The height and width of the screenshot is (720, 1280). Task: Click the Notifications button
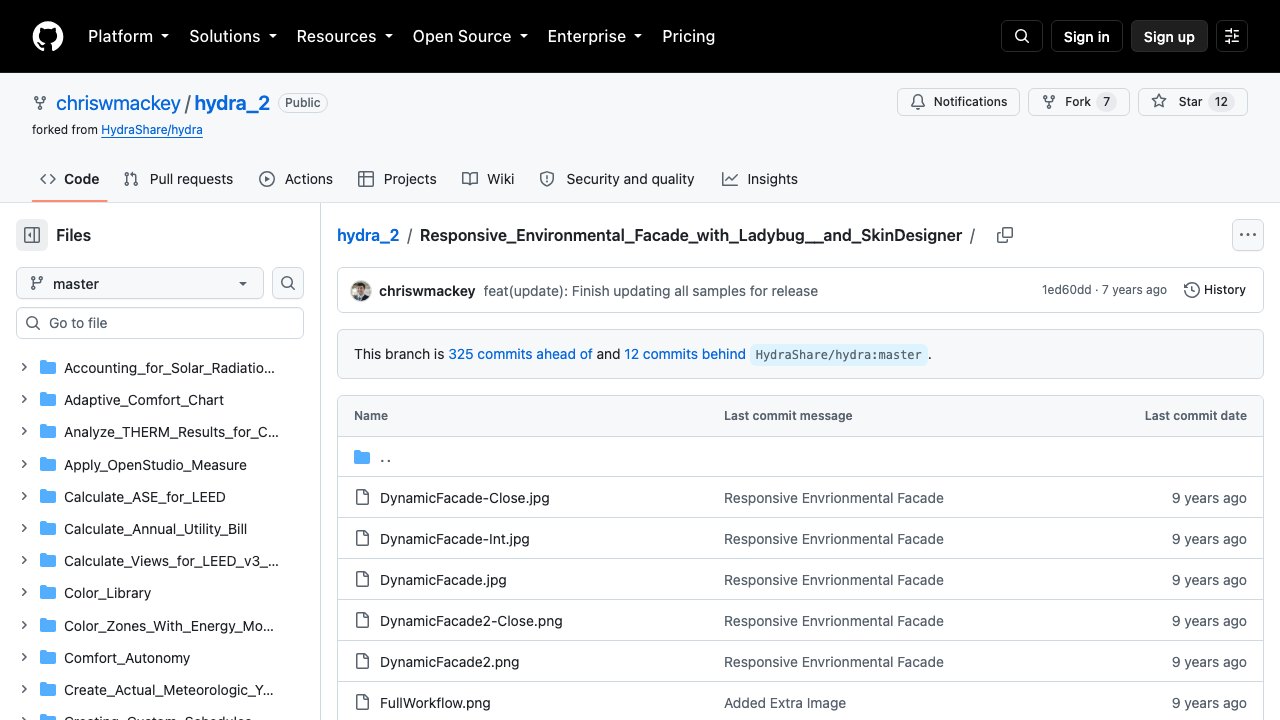959,102
